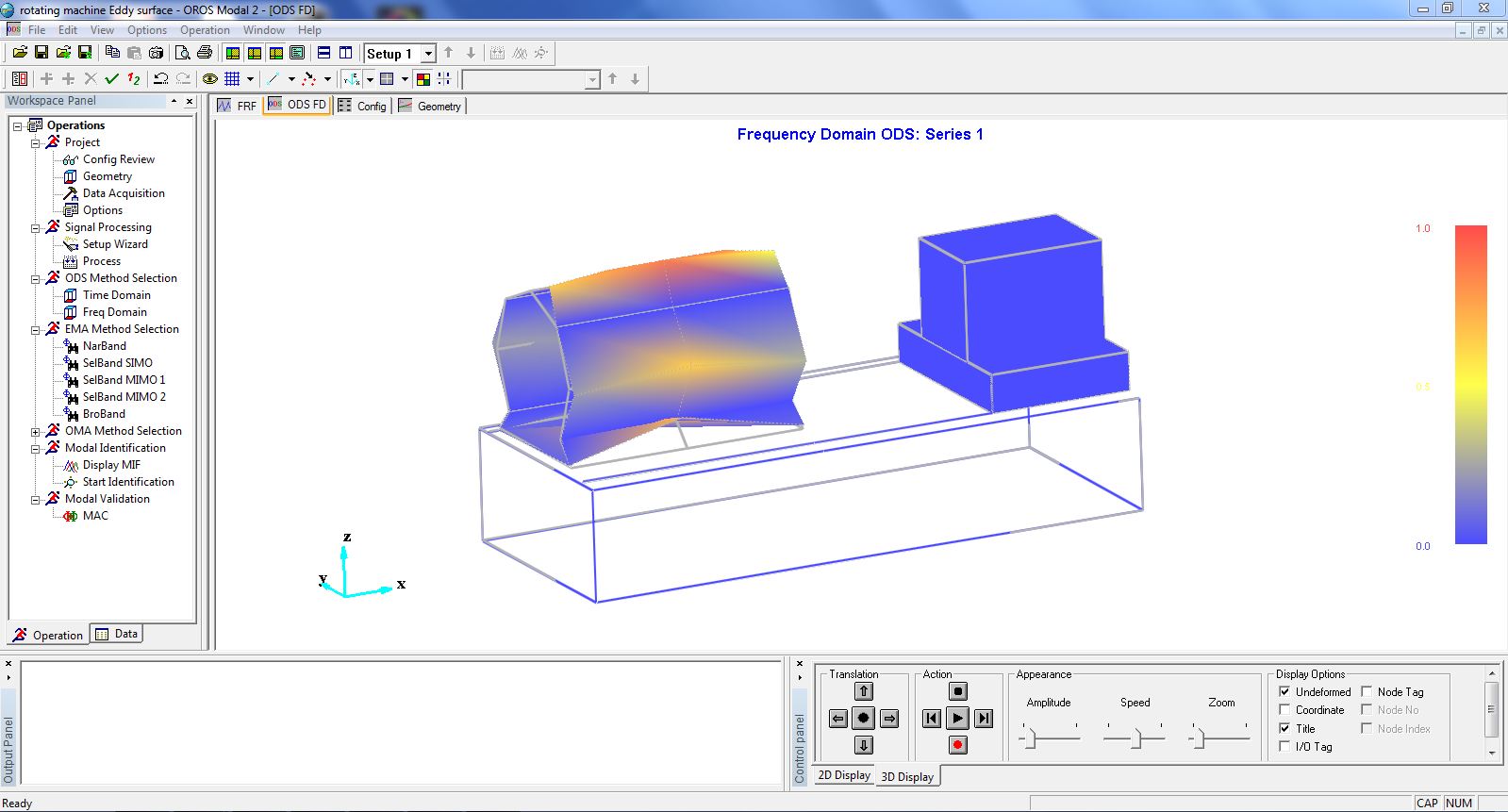Open the Operation menu

[205, 30]
